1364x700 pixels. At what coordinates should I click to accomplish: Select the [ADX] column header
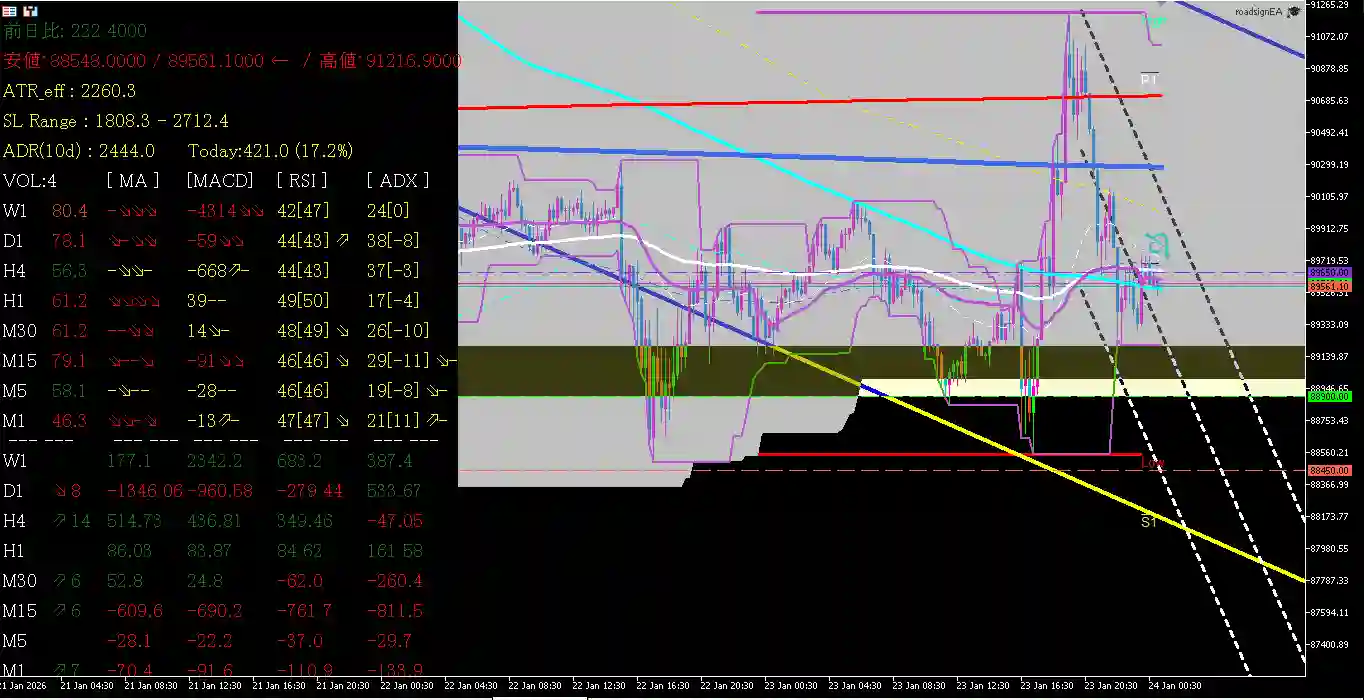[x=398, y=180]
